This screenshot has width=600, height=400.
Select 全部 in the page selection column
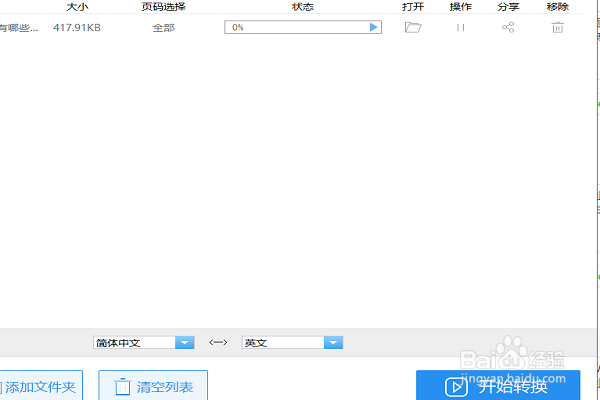[164, 28]
